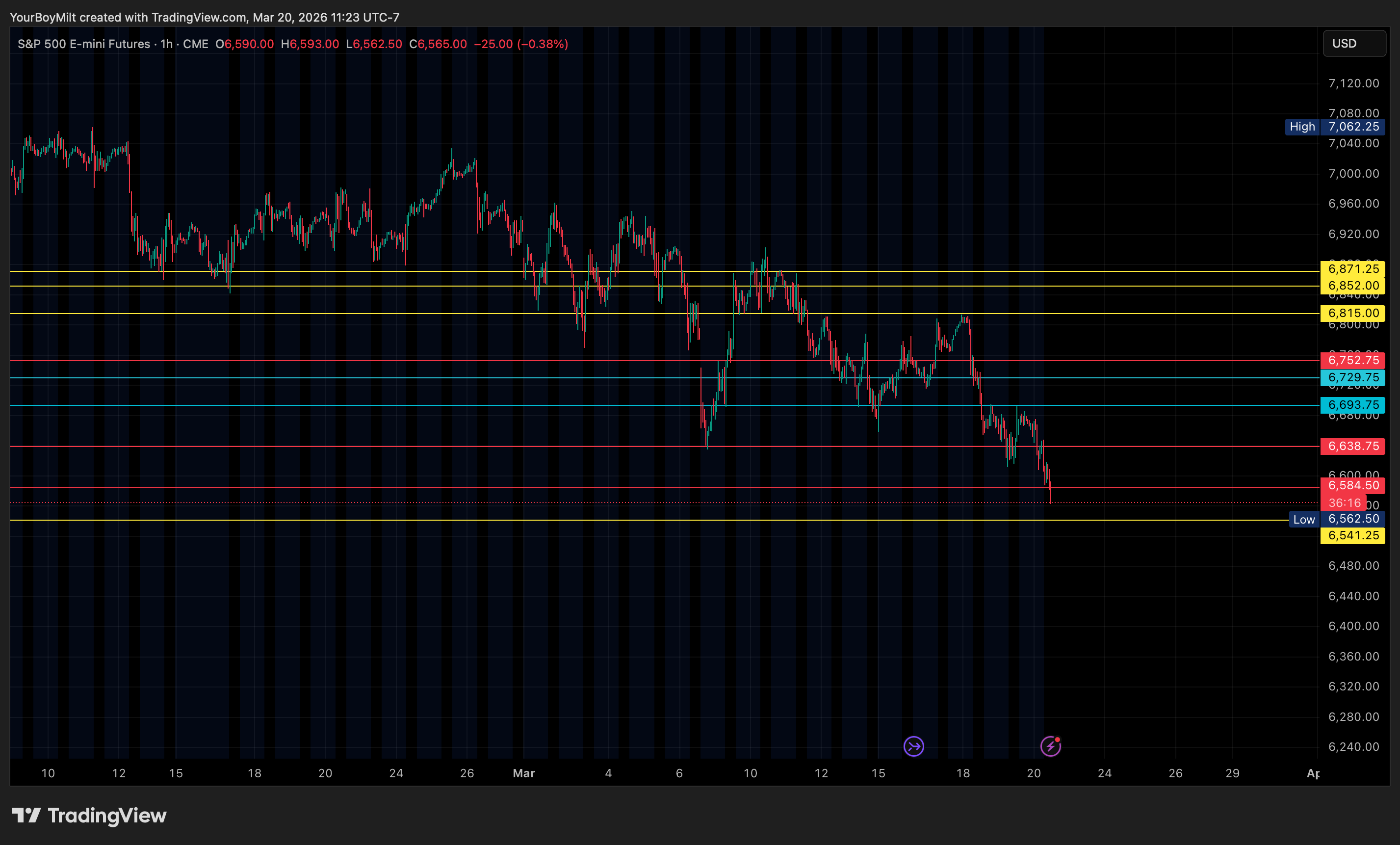Click the purple rollover arrow event icon
Screen dimensions: 1400x845
click(x=914, y=746)
